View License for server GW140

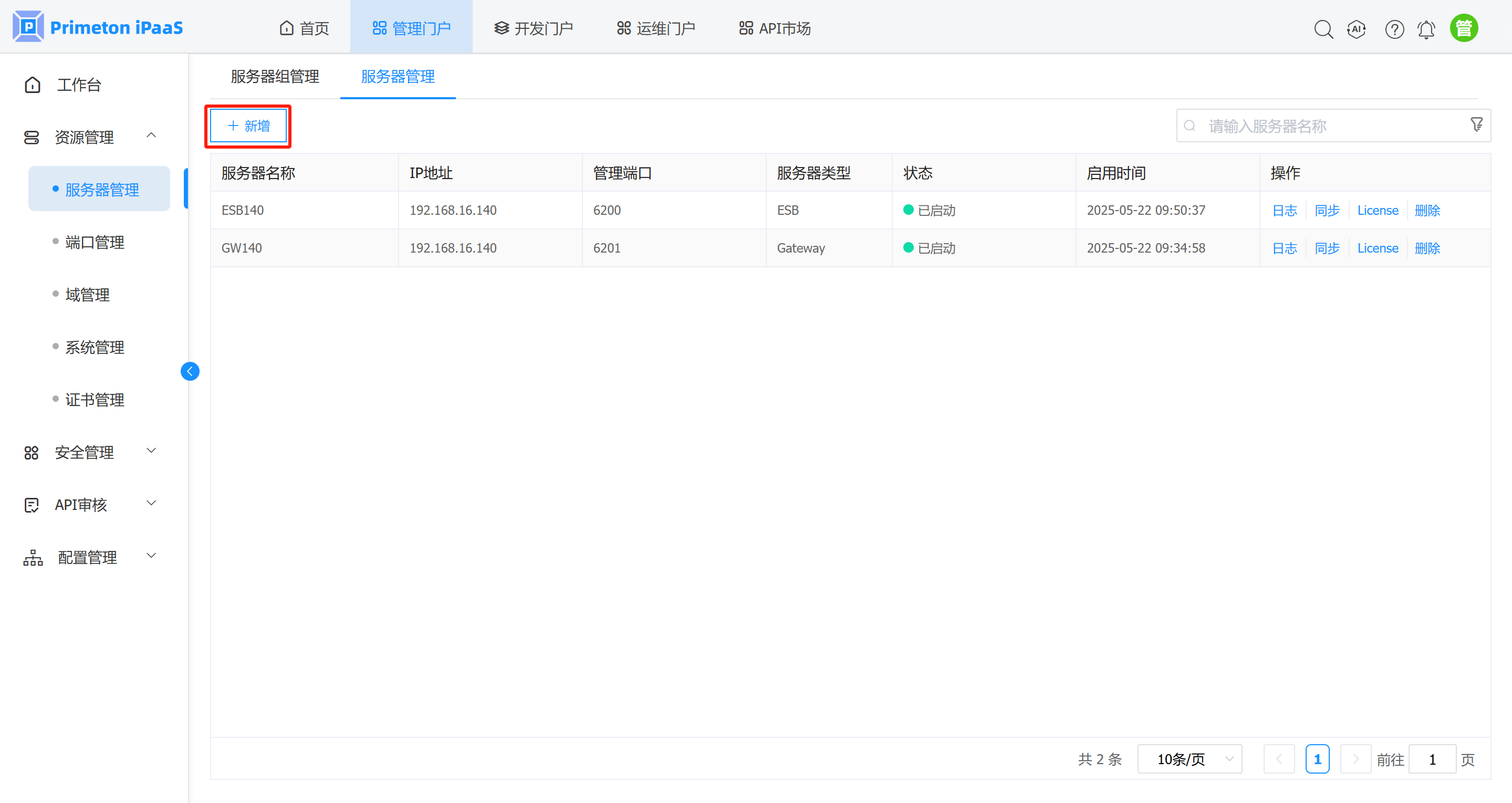[1378, 247]
